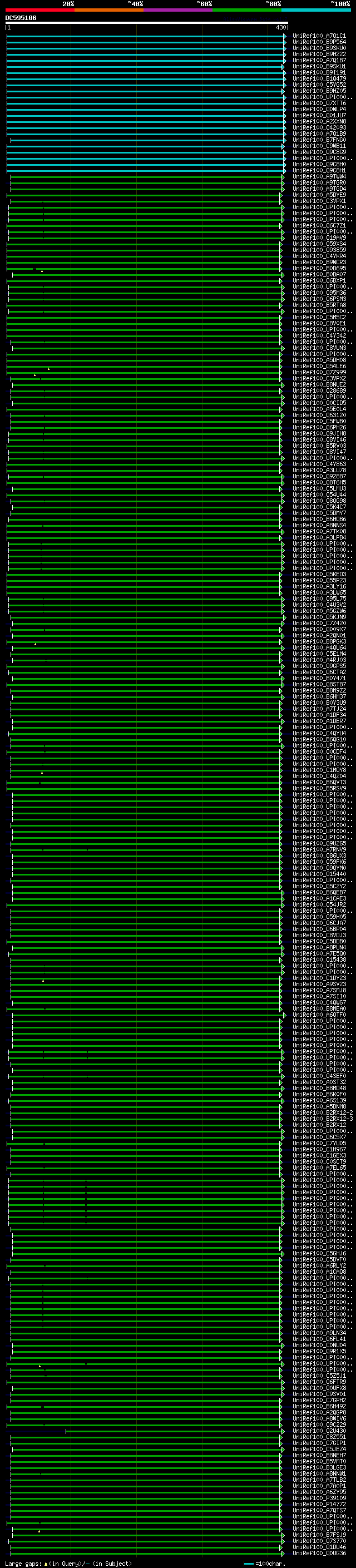The image size is (356, 1568).
Task: Open hit UniRef100_B1Q479
Action: click(319, 78)
